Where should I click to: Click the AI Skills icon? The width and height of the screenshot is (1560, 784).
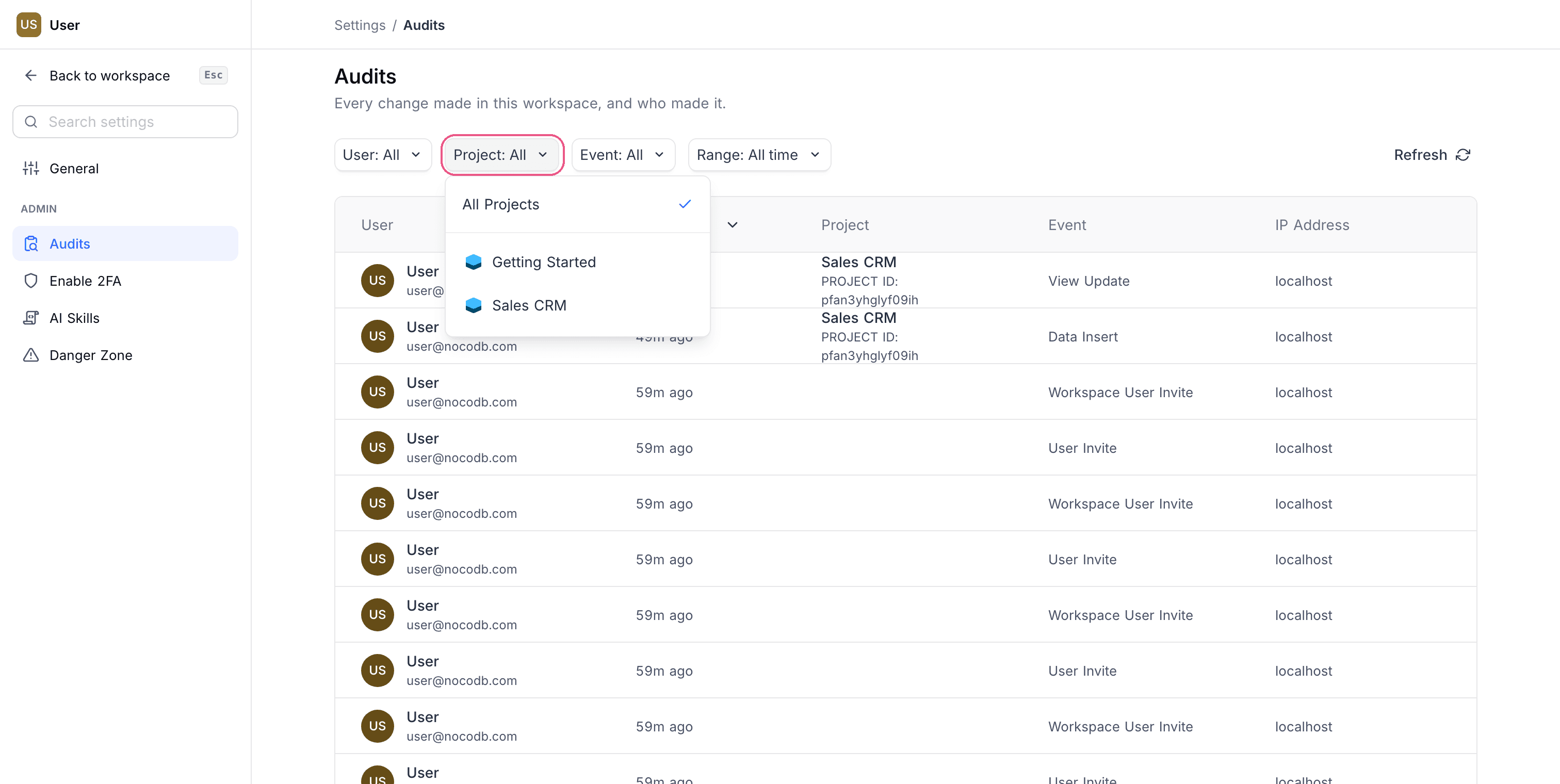click(x=31, y=318)
